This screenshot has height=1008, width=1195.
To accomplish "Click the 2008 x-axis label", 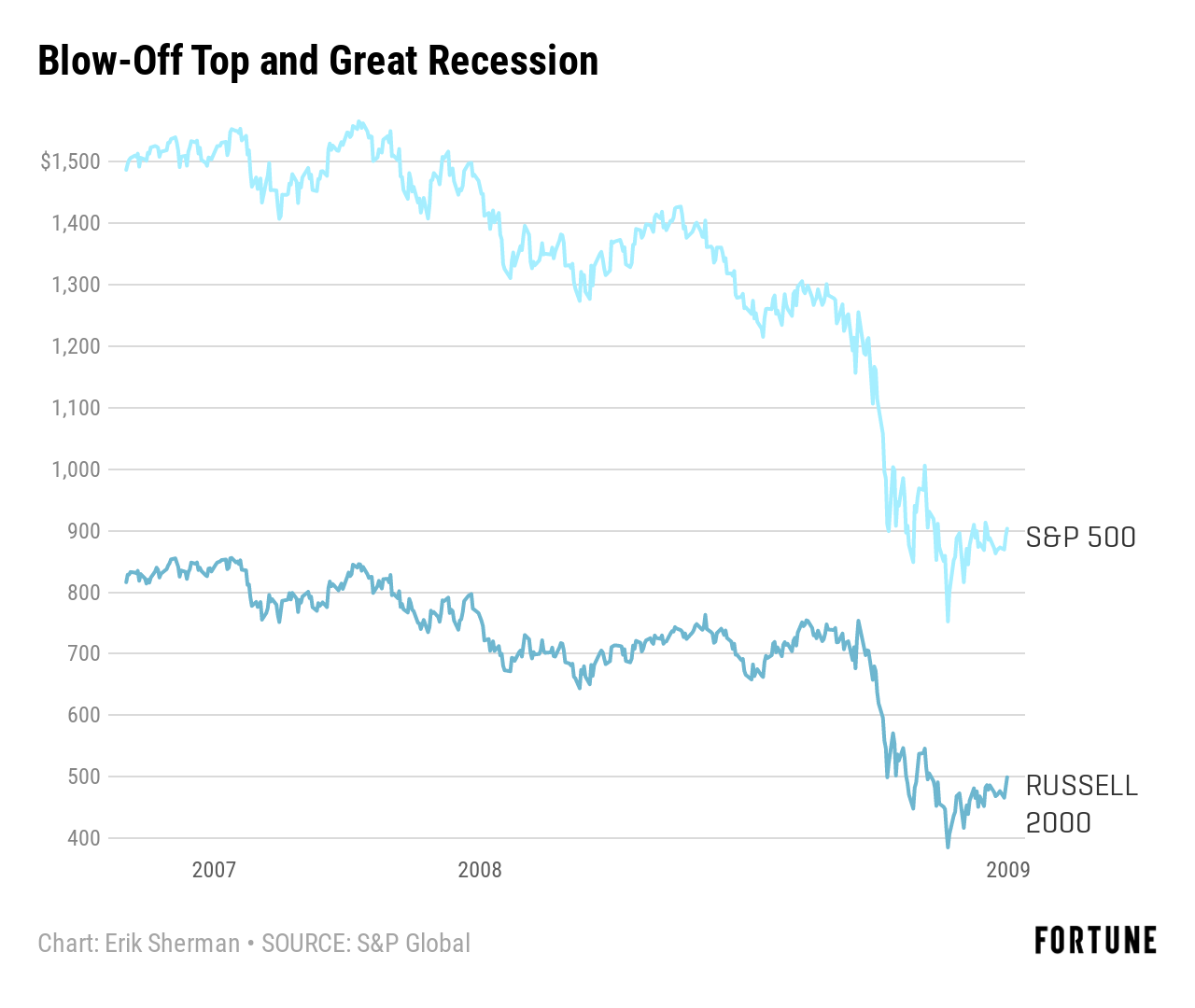I will [x=480, y=870].
